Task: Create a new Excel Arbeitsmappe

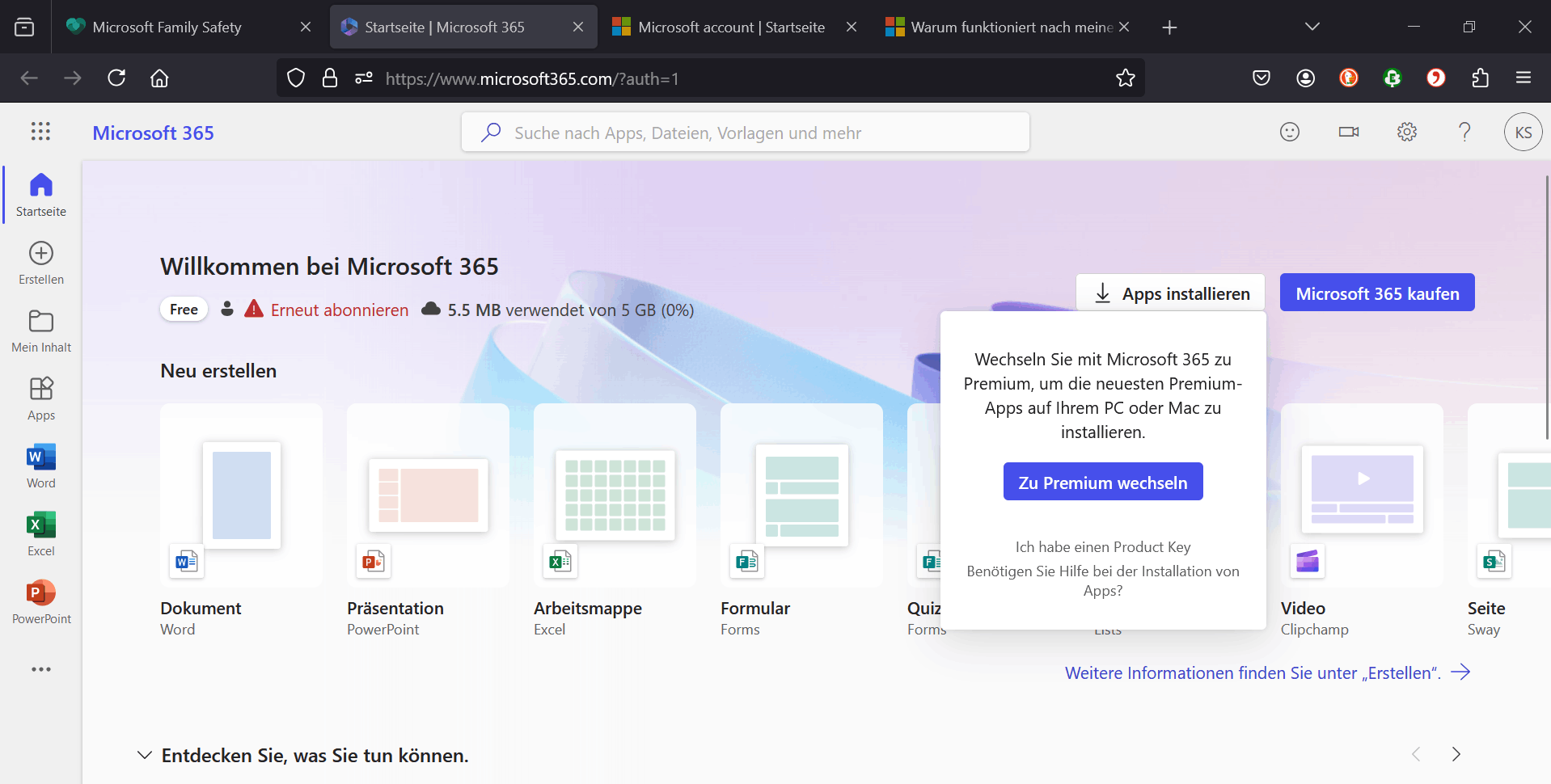Action: pyautogui.click(x=615, y=521)
